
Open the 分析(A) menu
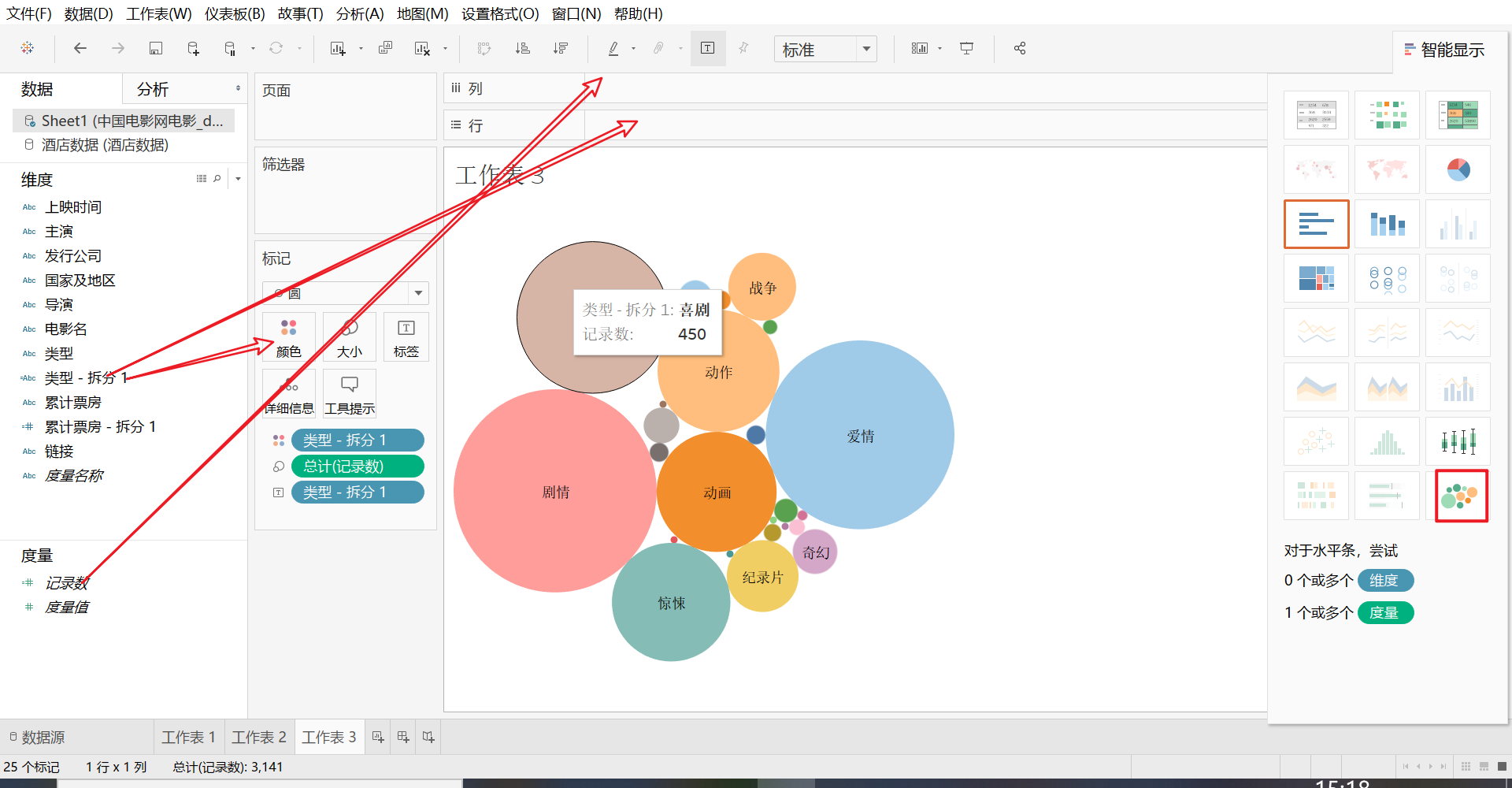click(360, 13)
